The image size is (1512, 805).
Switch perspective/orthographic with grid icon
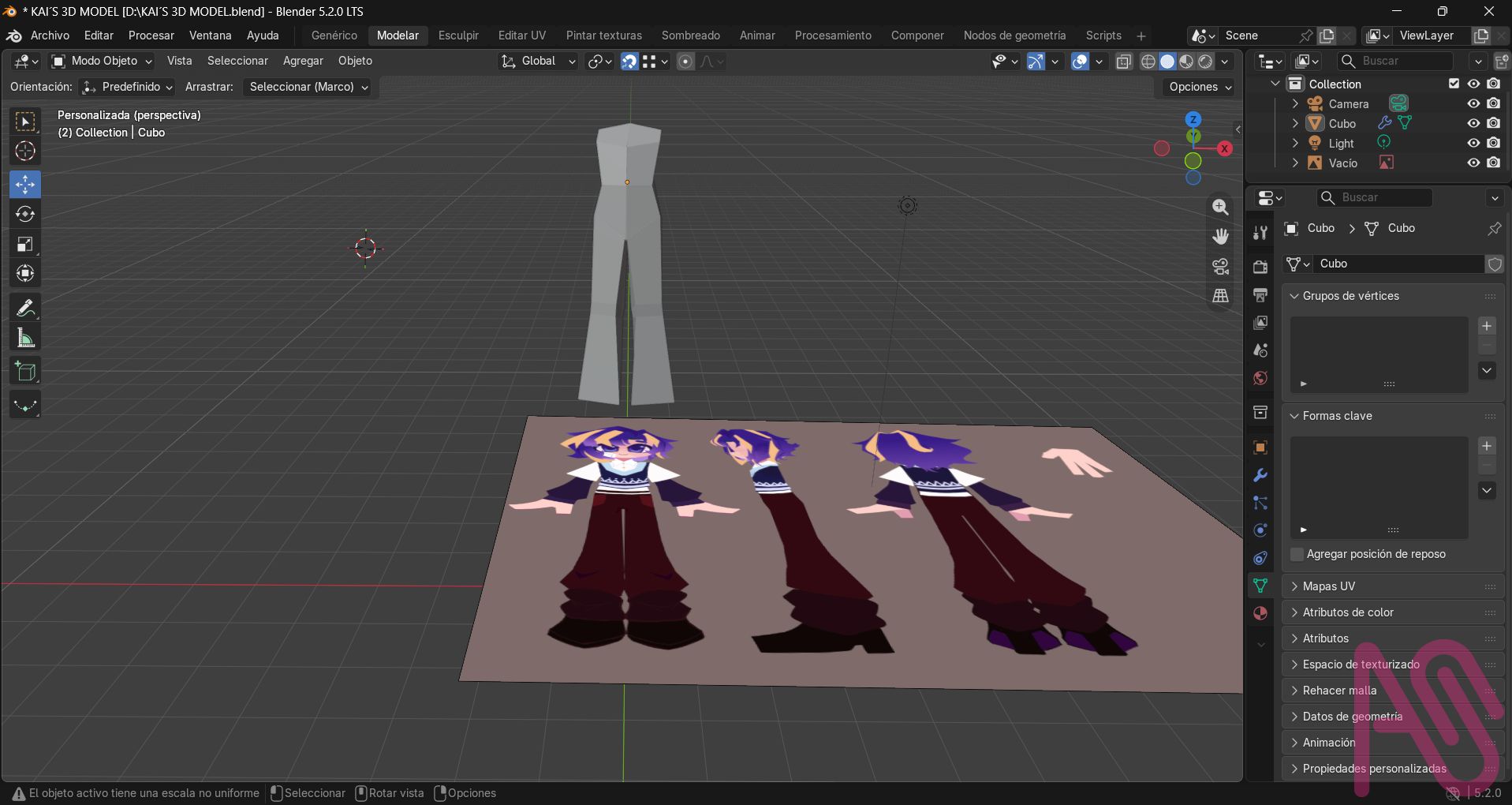click(x=1220, y=296)
